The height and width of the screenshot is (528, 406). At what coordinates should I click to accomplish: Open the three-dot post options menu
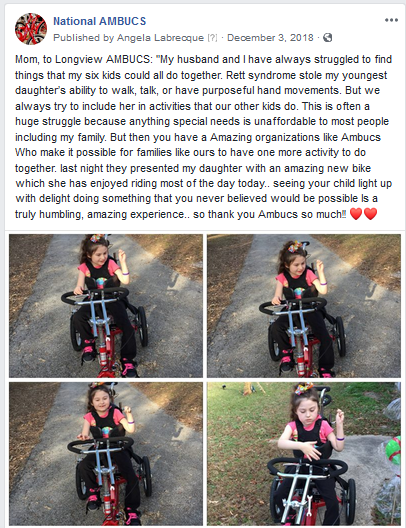(391, 20)
